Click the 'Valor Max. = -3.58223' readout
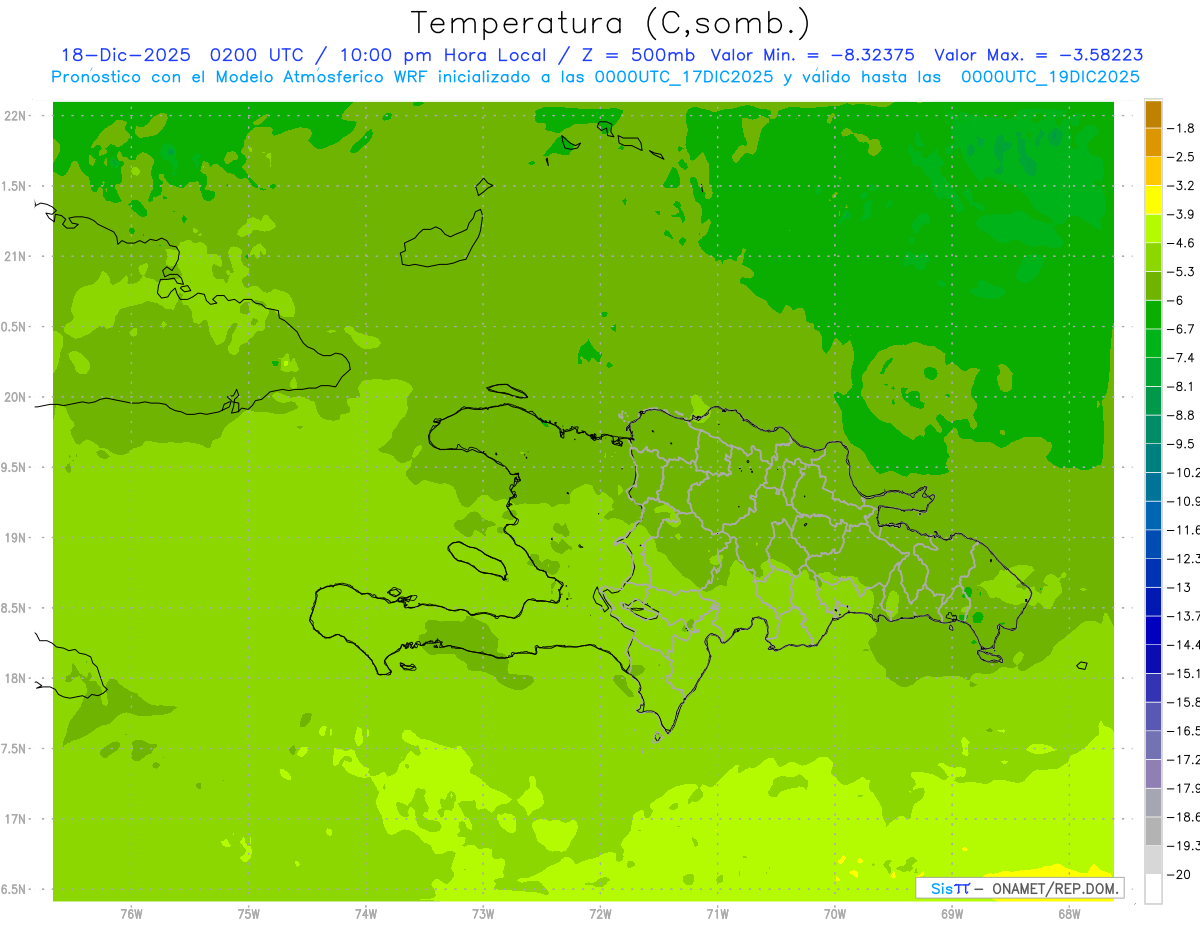 point(1039,56)
